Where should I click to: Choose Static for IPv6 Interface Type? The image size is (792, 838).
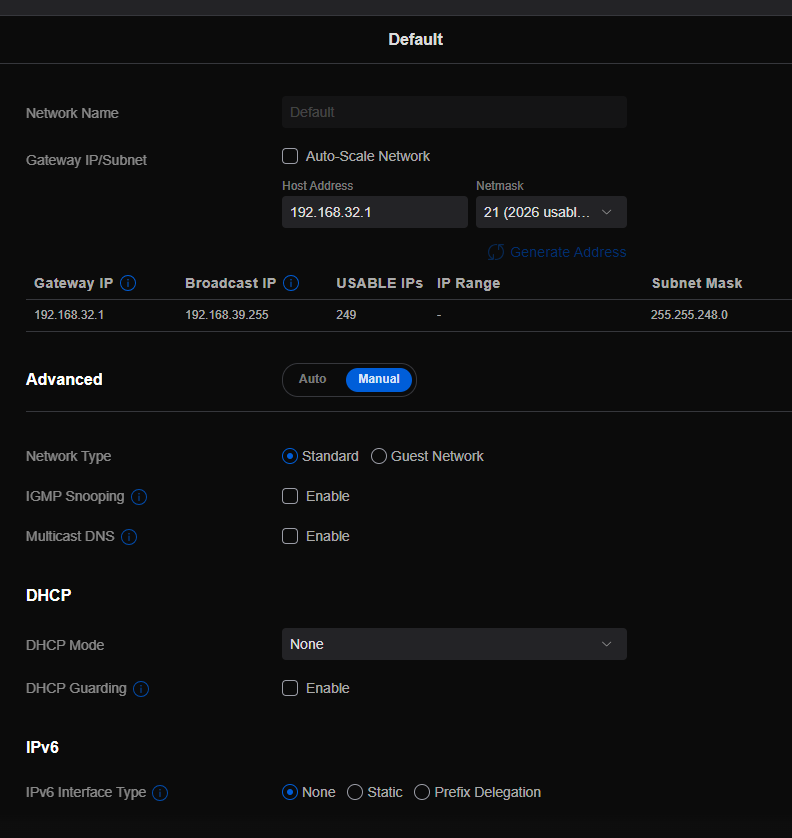(x=355, y=792)
